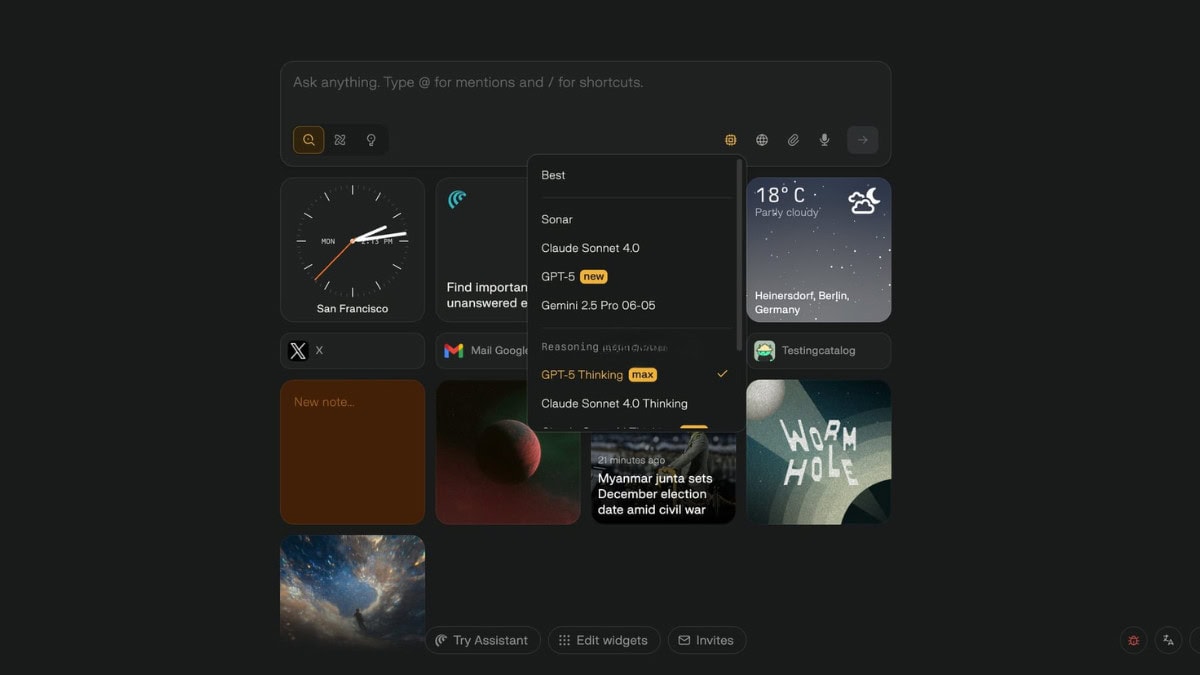Click the Edit widgets button
The width and height of the screenshot is (1200, 675).
[x=604, y=640]
